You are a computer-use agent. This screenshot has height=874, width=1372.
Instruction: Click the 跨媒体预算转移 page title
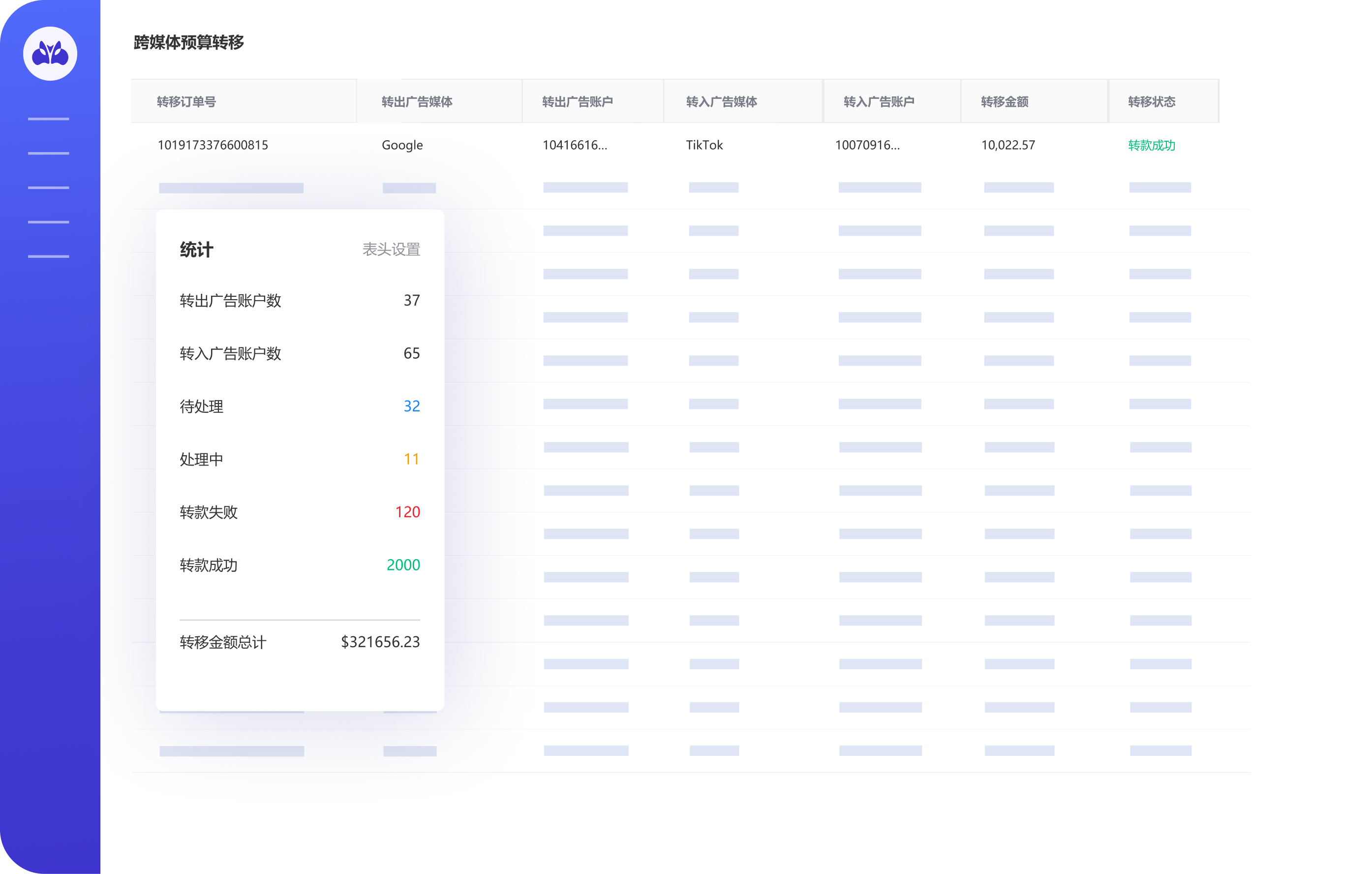tap(188, 42)
